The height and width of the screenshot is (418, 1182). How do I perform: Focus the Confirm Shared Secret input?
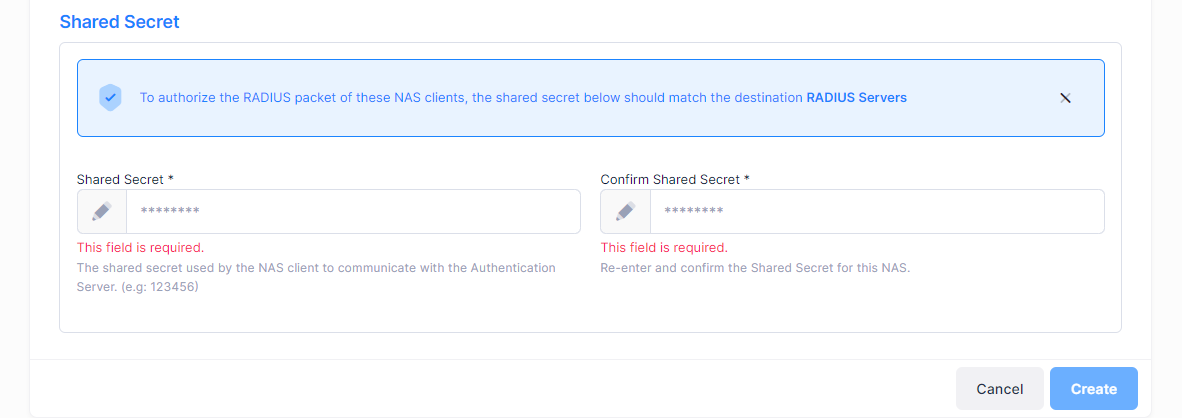[877, 212]
